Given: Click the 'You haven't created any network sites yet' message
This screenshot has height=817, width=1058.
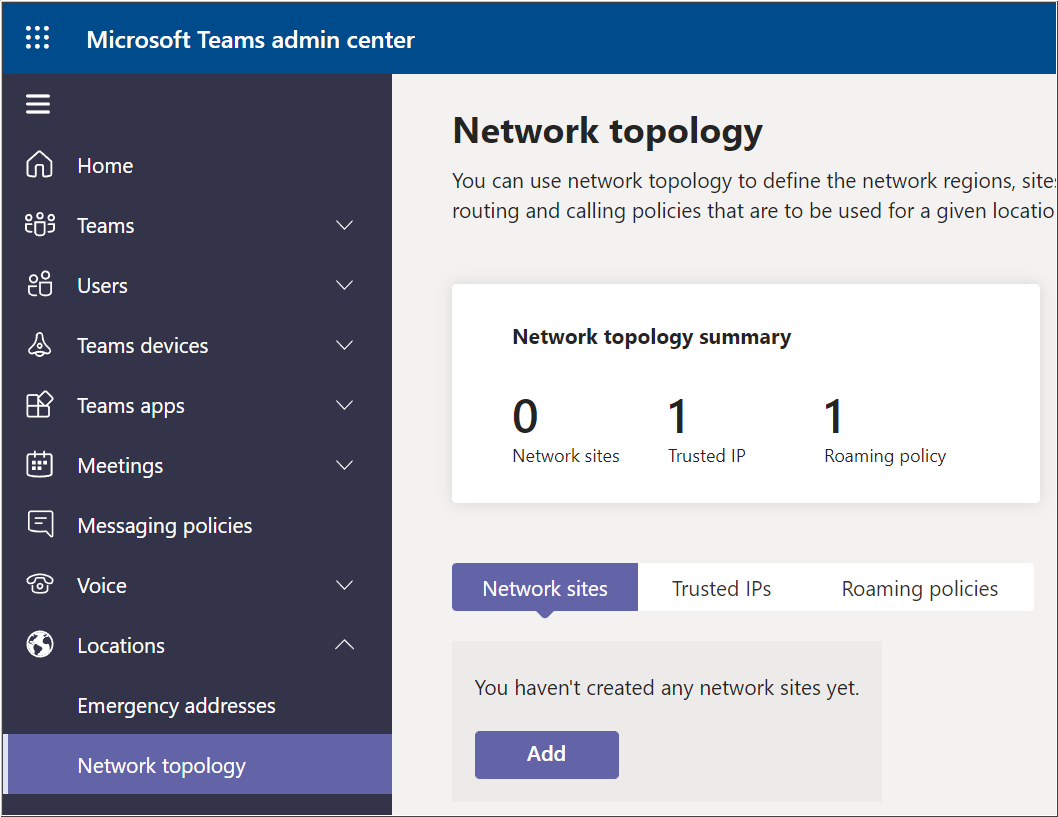Looking at the screenshot, I should click(667, 687).
